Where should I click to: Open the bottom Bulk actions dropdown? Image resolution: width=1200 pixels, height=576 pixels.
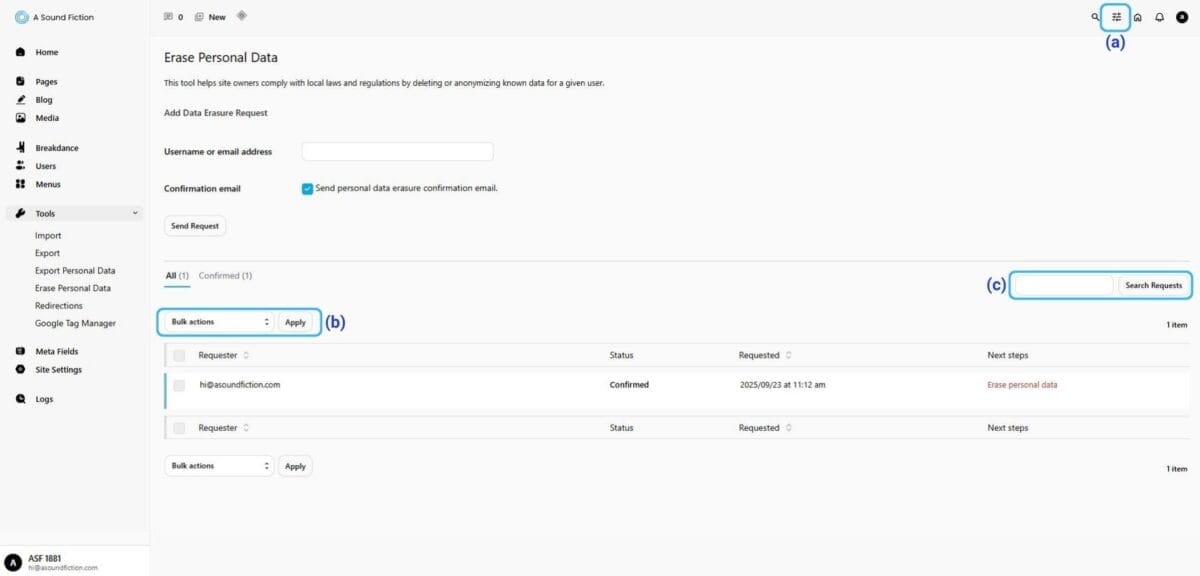(219, 466)
